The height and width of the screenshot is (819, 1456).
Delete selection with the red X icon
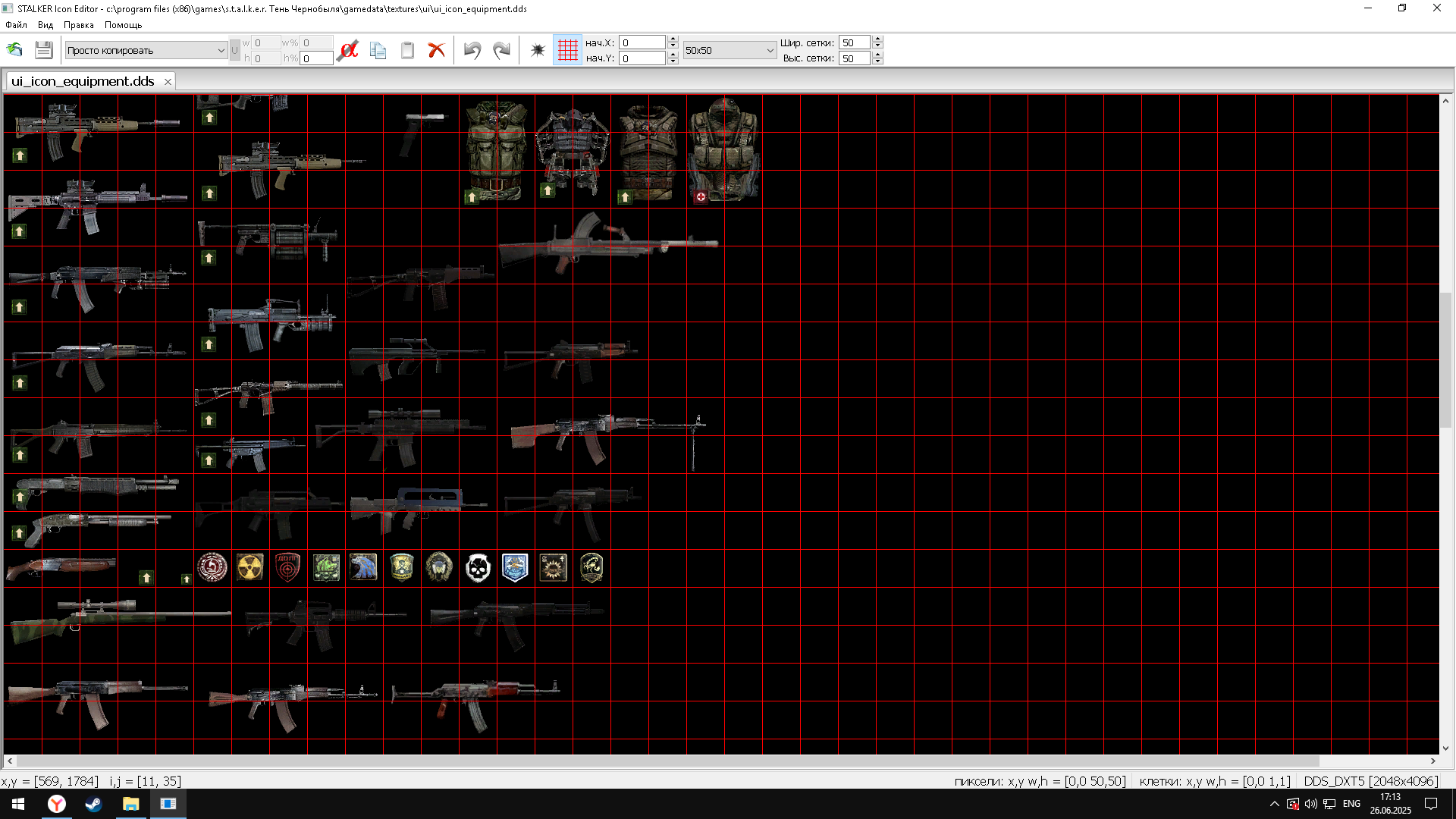click(x=436, y=50)
